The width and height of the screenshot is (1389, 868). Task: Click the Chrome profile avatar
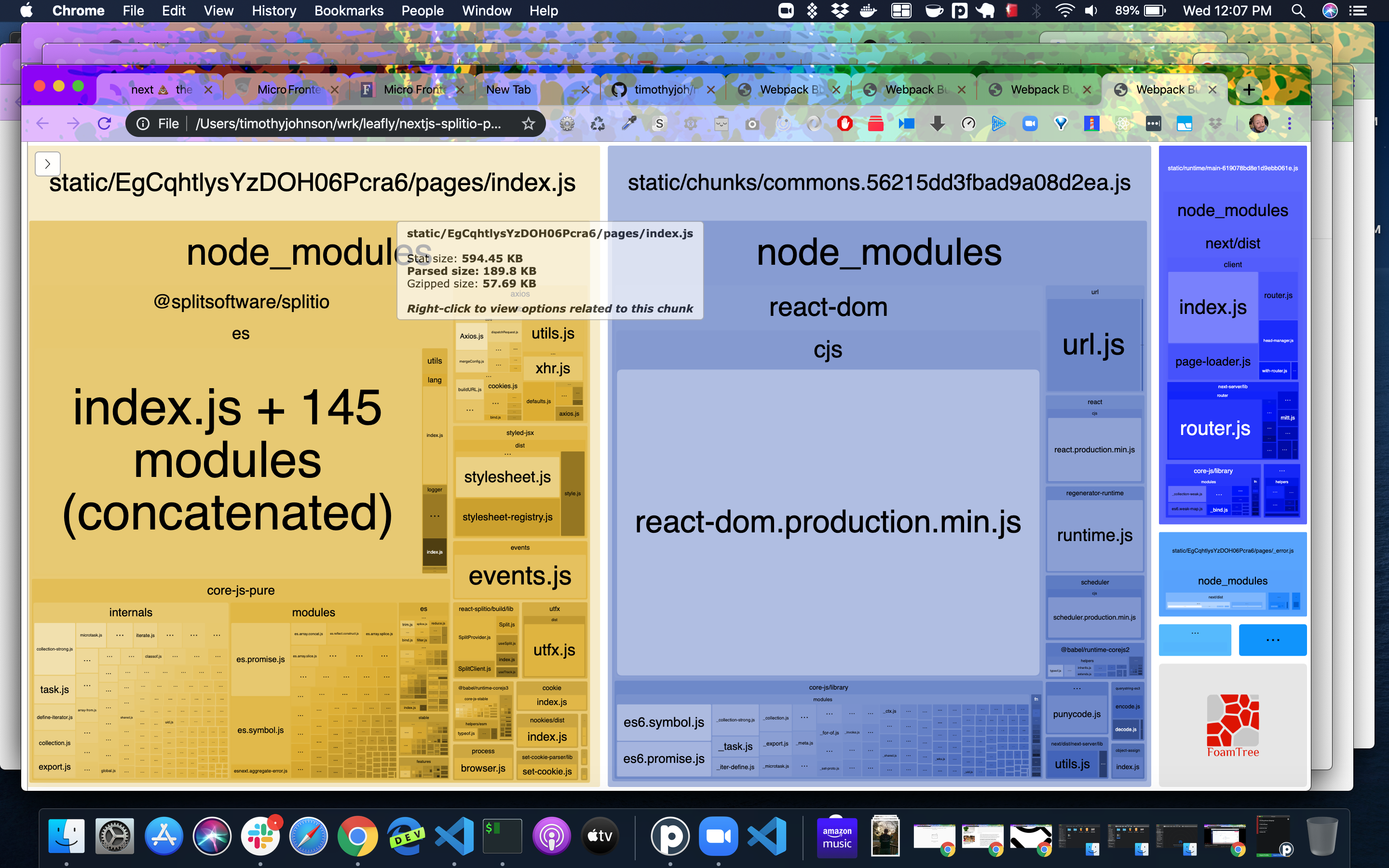tap(1258, 123)
